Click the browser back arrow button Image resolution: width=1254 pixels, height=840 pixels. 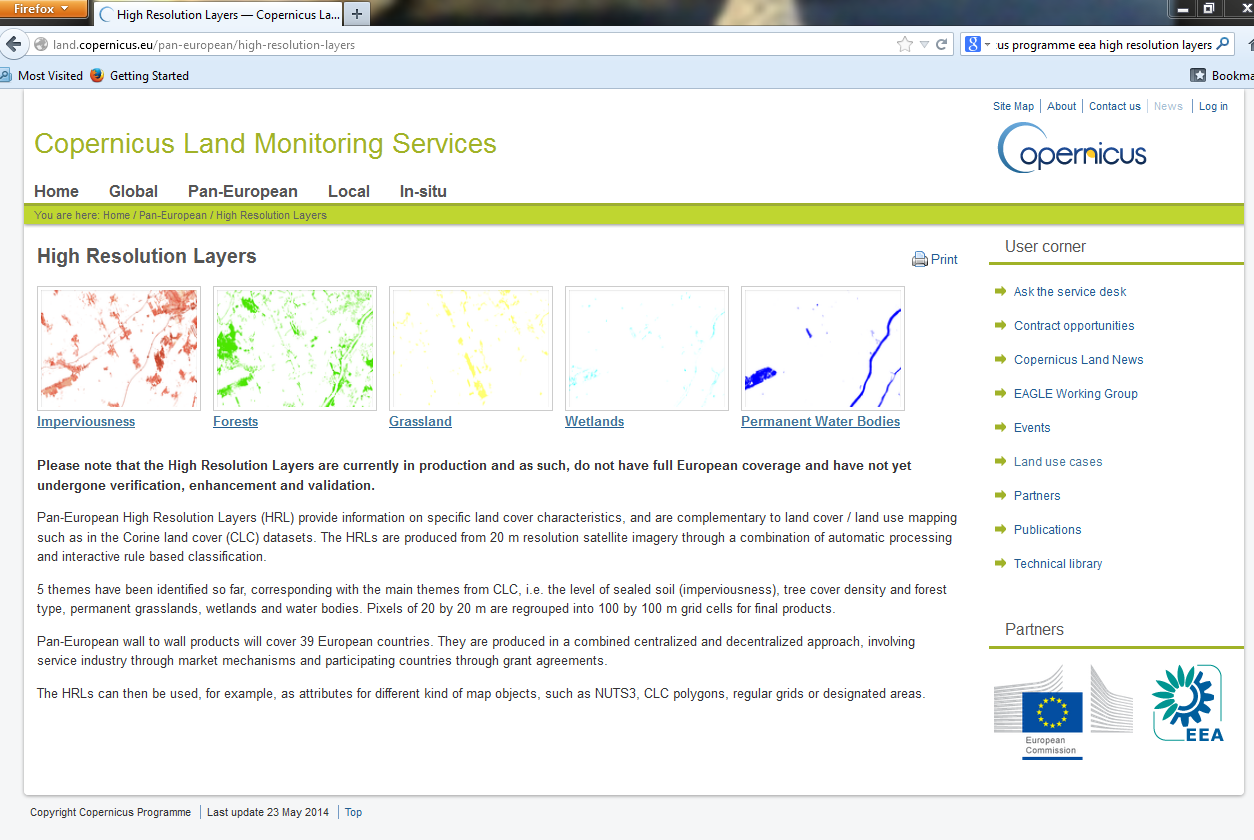(x=13, y=44)
